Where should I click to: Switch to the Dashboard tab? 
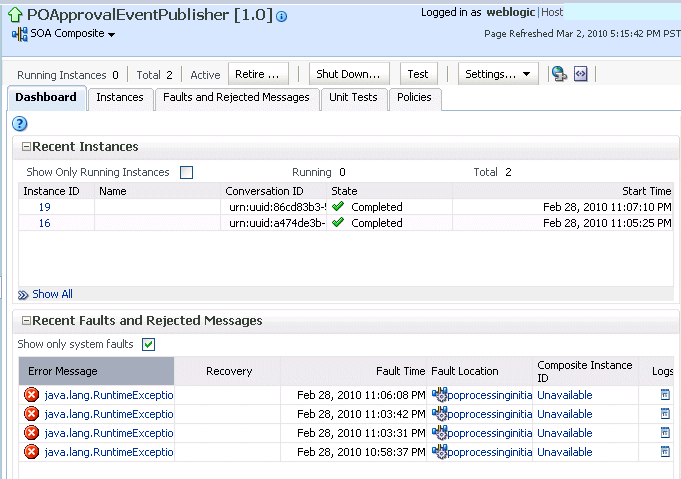point(46,97)
